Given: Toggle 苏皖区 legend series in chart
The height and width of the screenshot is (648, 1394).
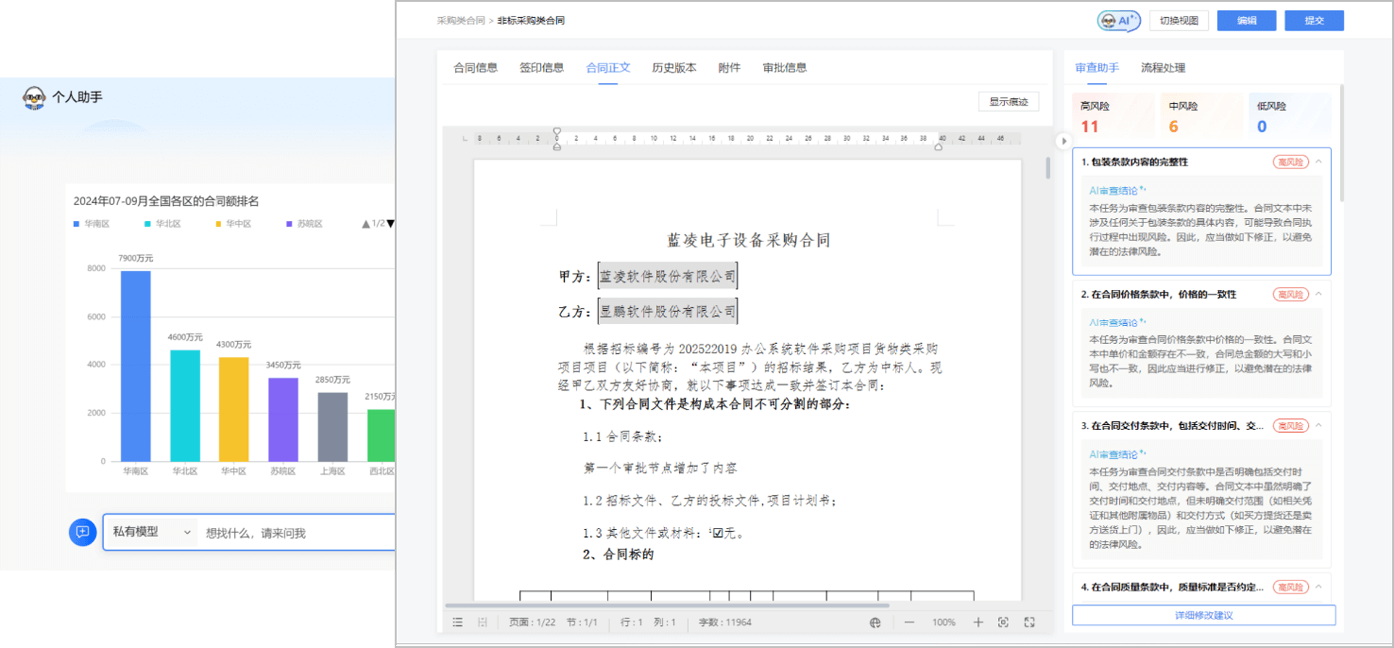Looking at the screenshot, I should coord(303,224).
